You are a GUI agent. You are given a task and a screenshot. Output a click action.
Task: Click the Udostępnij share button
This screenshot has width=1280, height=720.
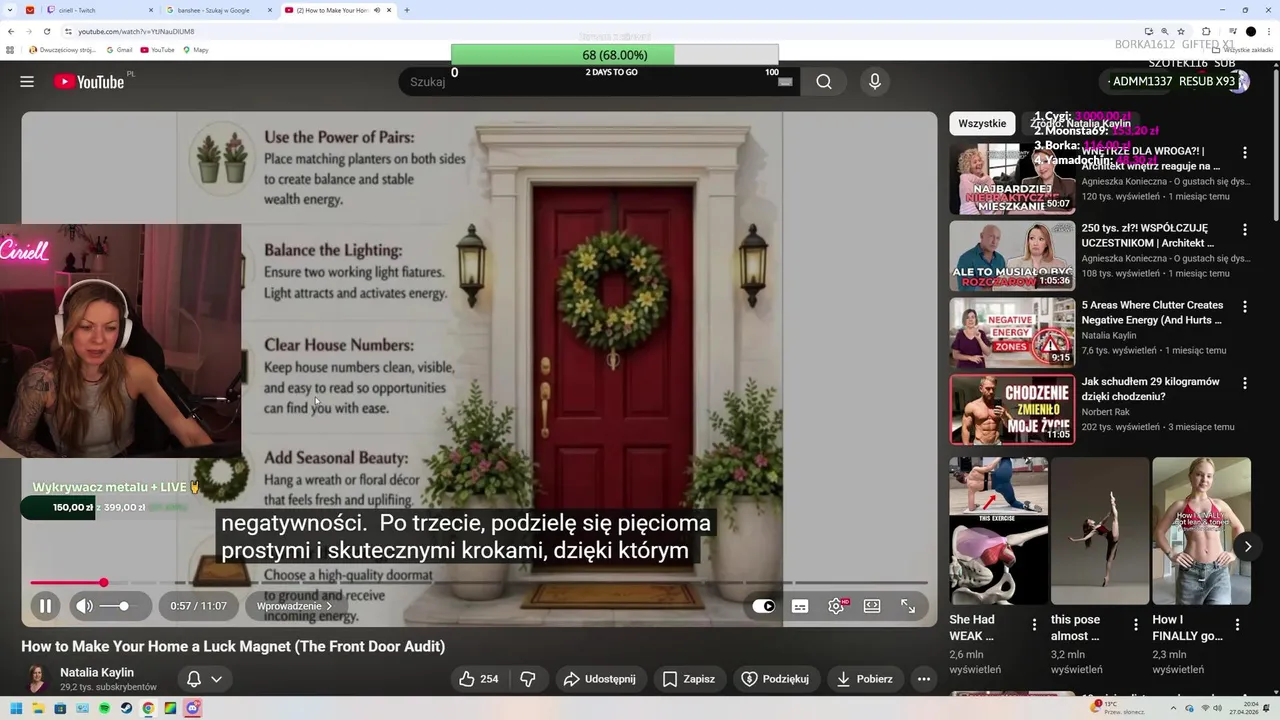[x=600, y=679]
